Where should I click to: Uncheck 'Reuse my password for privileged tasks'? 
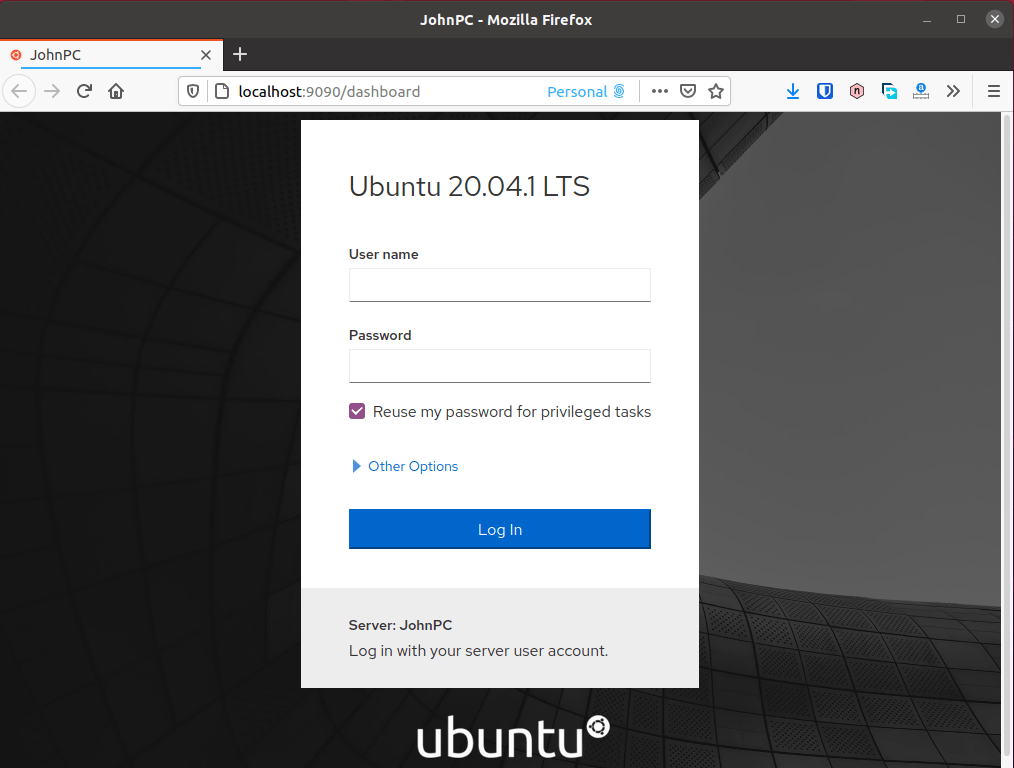[x=357, y=411]
